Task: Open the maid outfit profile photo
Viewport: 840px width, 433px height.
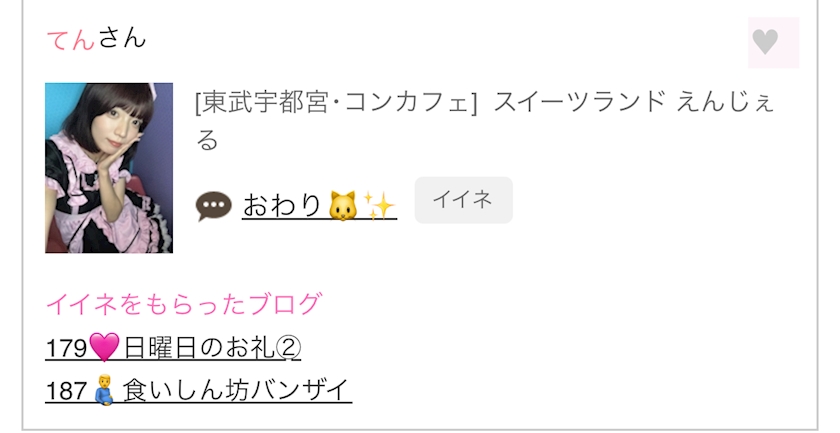Action: [109, 168]
